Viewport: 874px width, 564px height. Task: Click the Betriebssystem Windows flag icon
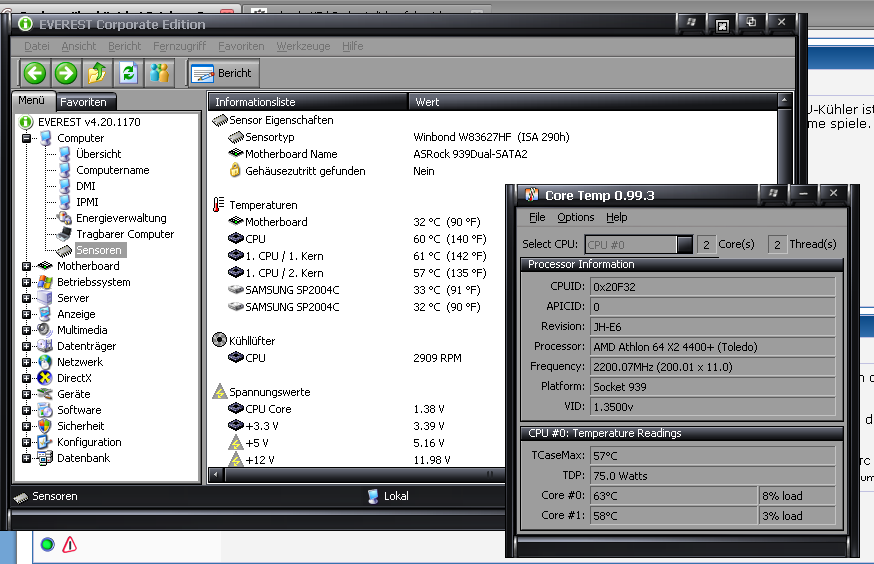click(45, 282)
